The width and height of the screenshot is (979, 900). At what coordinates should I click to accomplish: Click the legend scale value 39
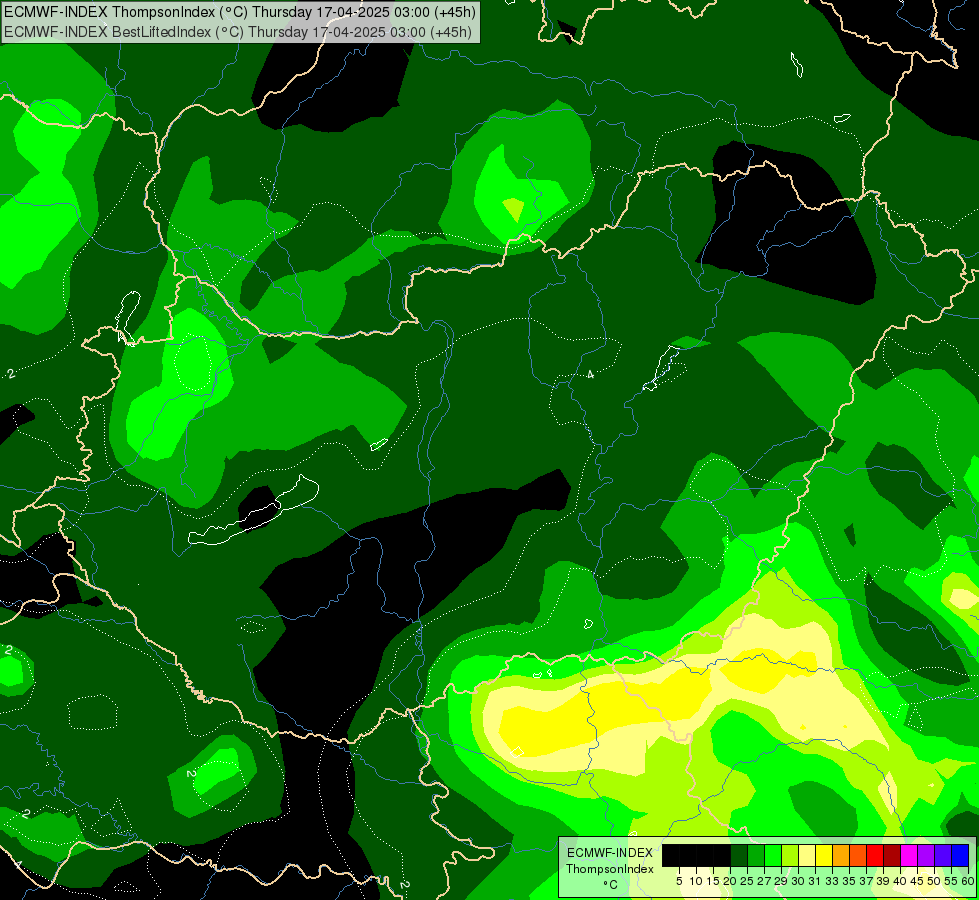(883, 881)
